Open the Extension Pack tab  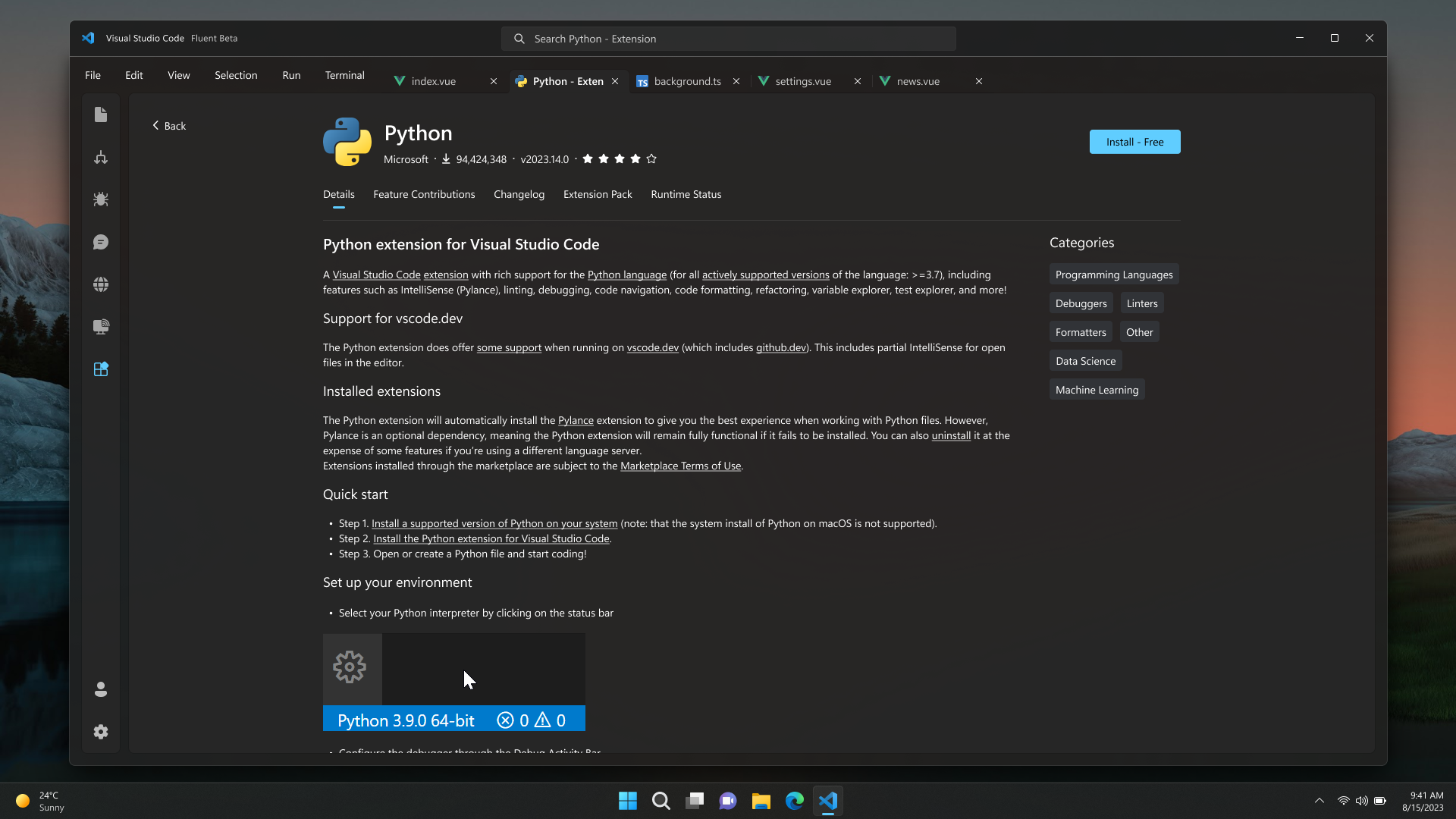point(598,194)
